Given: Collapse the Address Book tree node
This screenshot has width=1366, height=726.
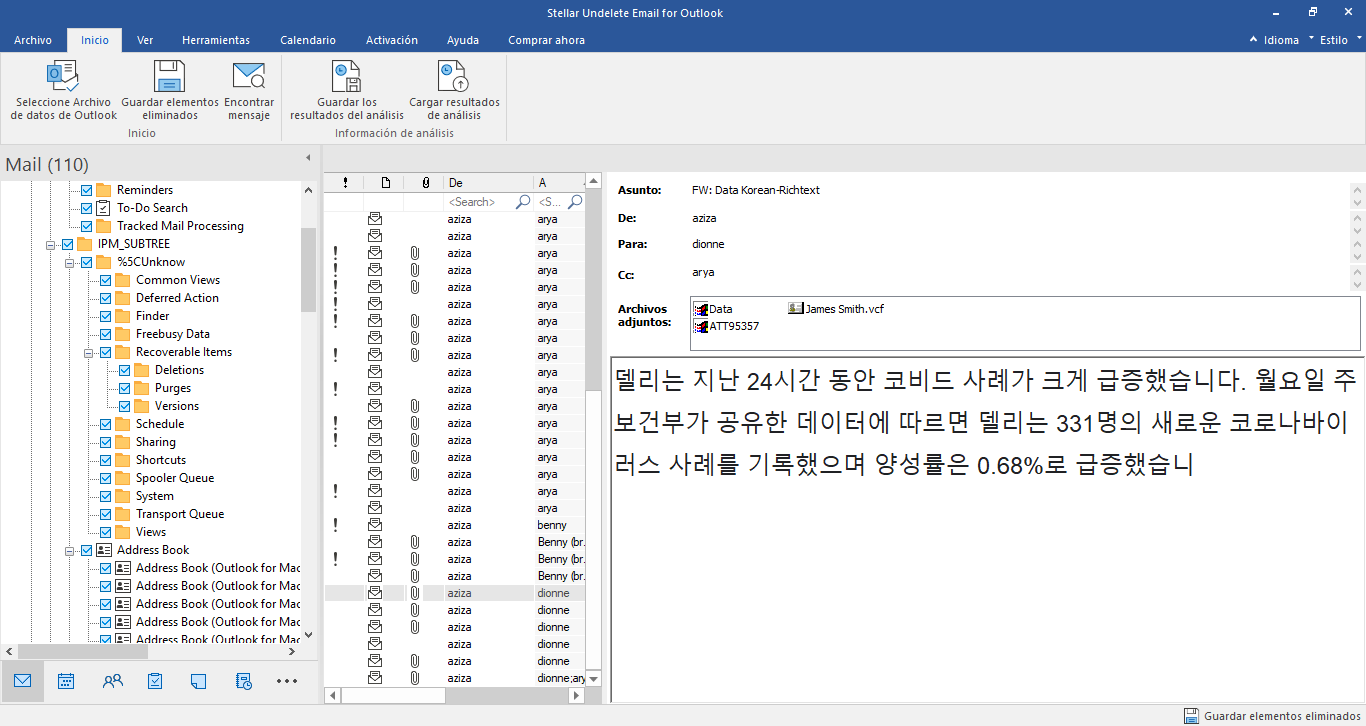Looking at the screenshot, I should point(70,550).
